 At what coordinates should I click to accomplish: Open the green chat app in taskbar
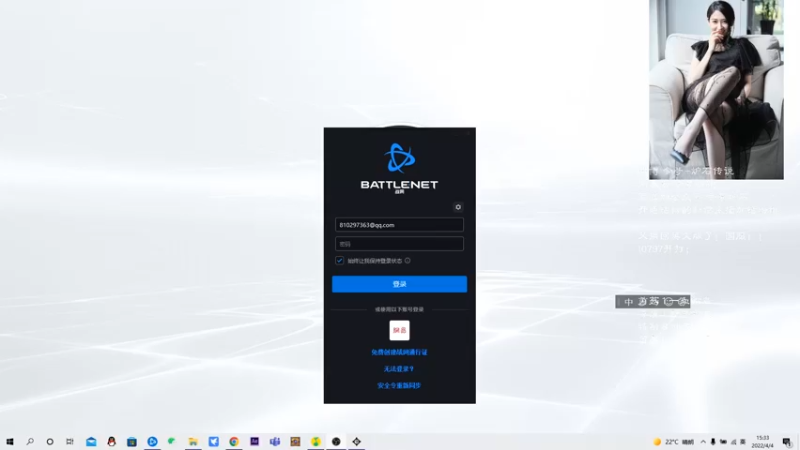pyautogui.click(x=172, y=441)
